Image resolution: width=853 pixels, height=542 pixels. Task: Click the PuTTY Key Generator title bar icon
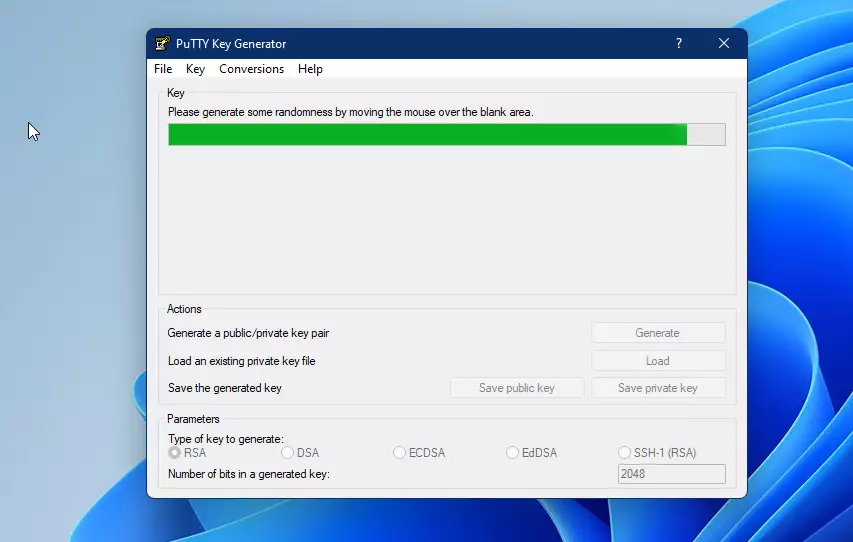[x=162, y=44]
